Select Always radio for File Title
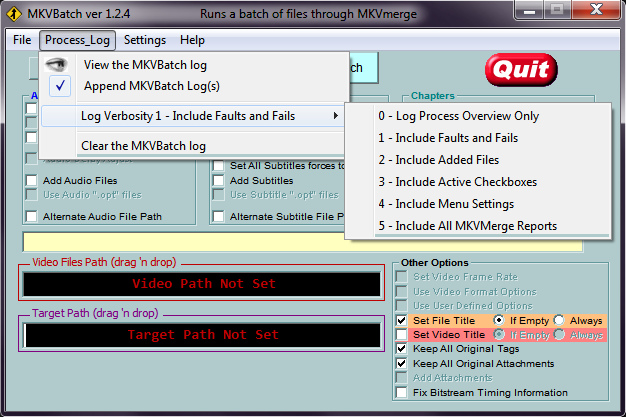Viewport: 626px width, 417px height. click(x=559, y=320)
